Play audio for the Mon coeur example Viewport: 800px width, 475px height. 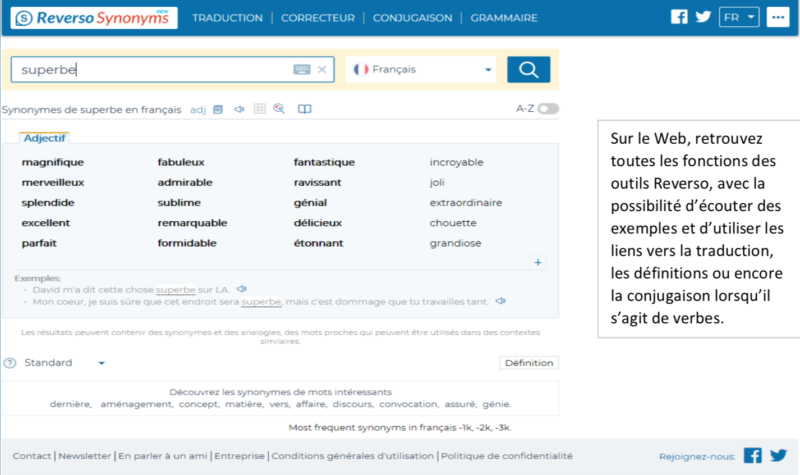[500, 300]
